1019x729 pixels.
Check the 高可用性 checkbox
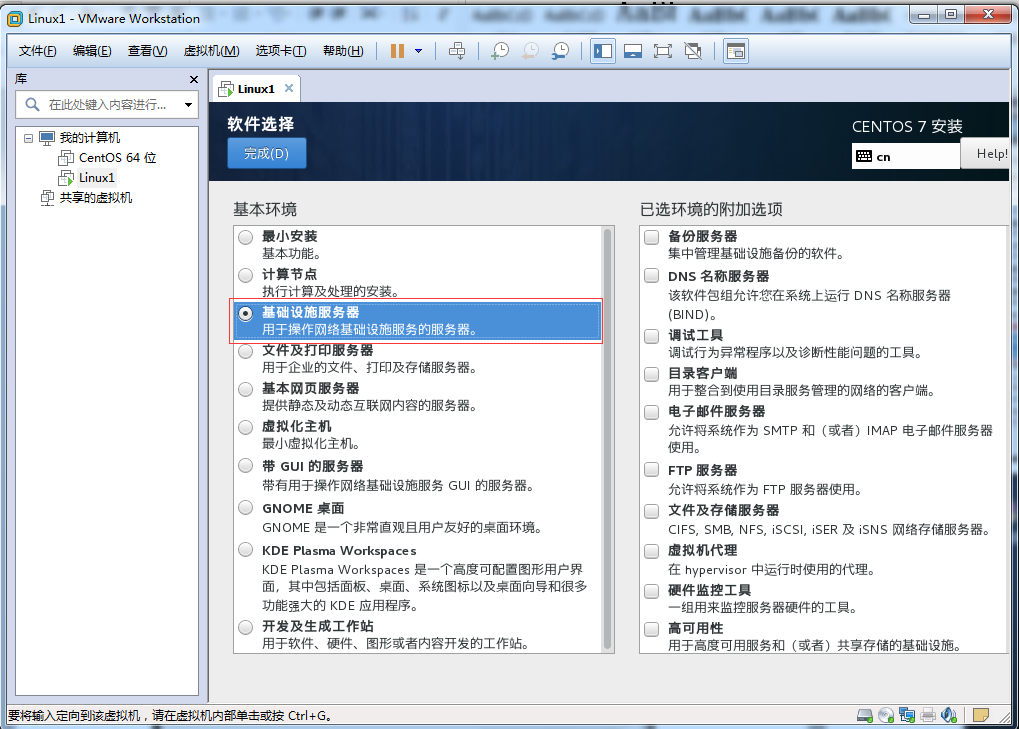click(651, 629)
